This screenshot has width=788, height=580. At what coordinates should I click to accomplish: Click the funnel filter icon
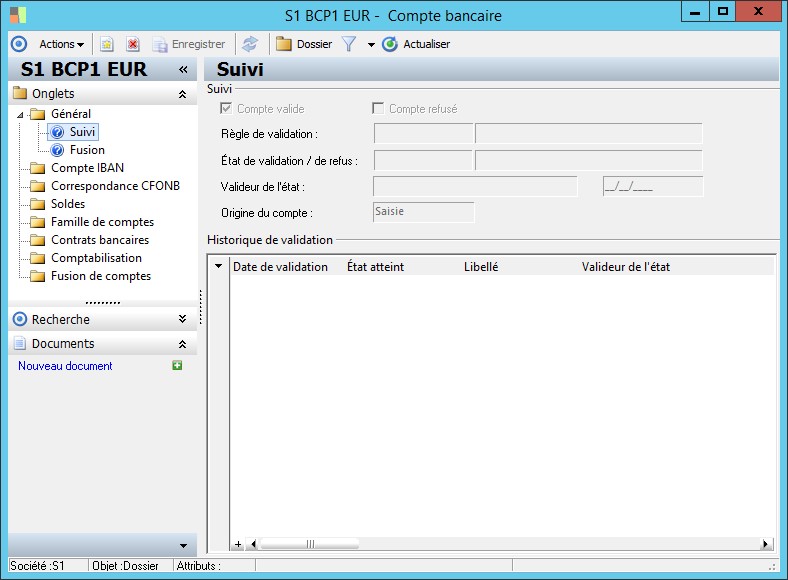click(349, 44)
